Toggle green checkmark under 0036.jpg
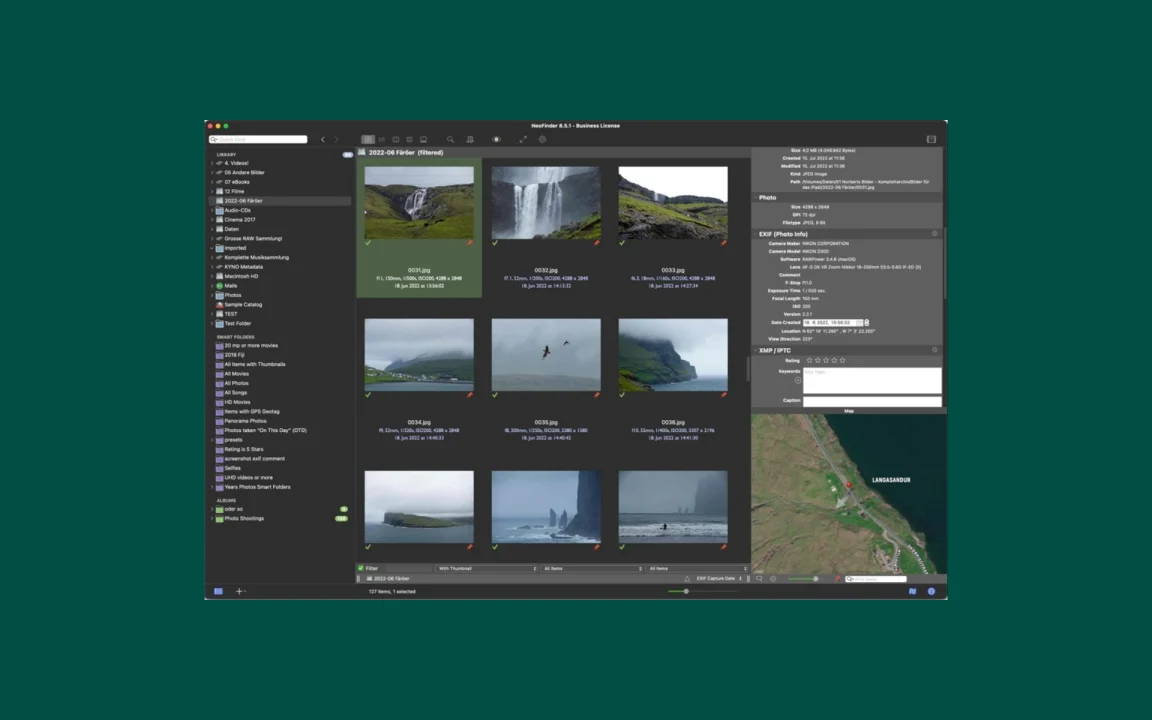1152x720 pixels. coord(622,395)
